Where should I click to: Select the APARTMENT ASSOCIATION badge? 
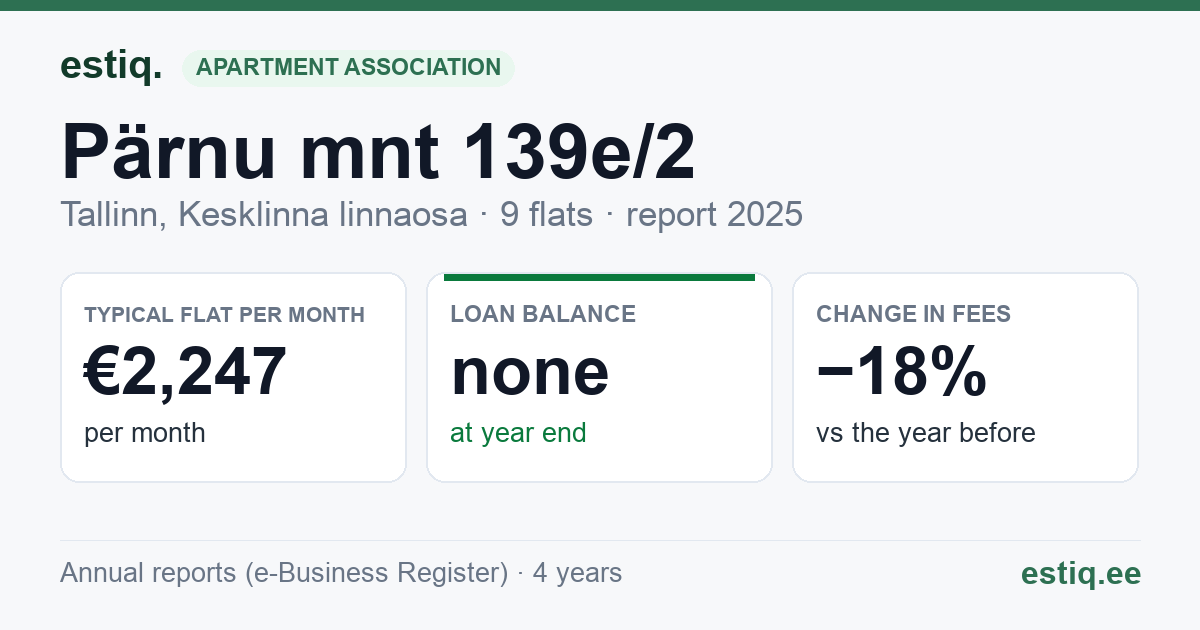pyautogui.click(x=348, y=67)
